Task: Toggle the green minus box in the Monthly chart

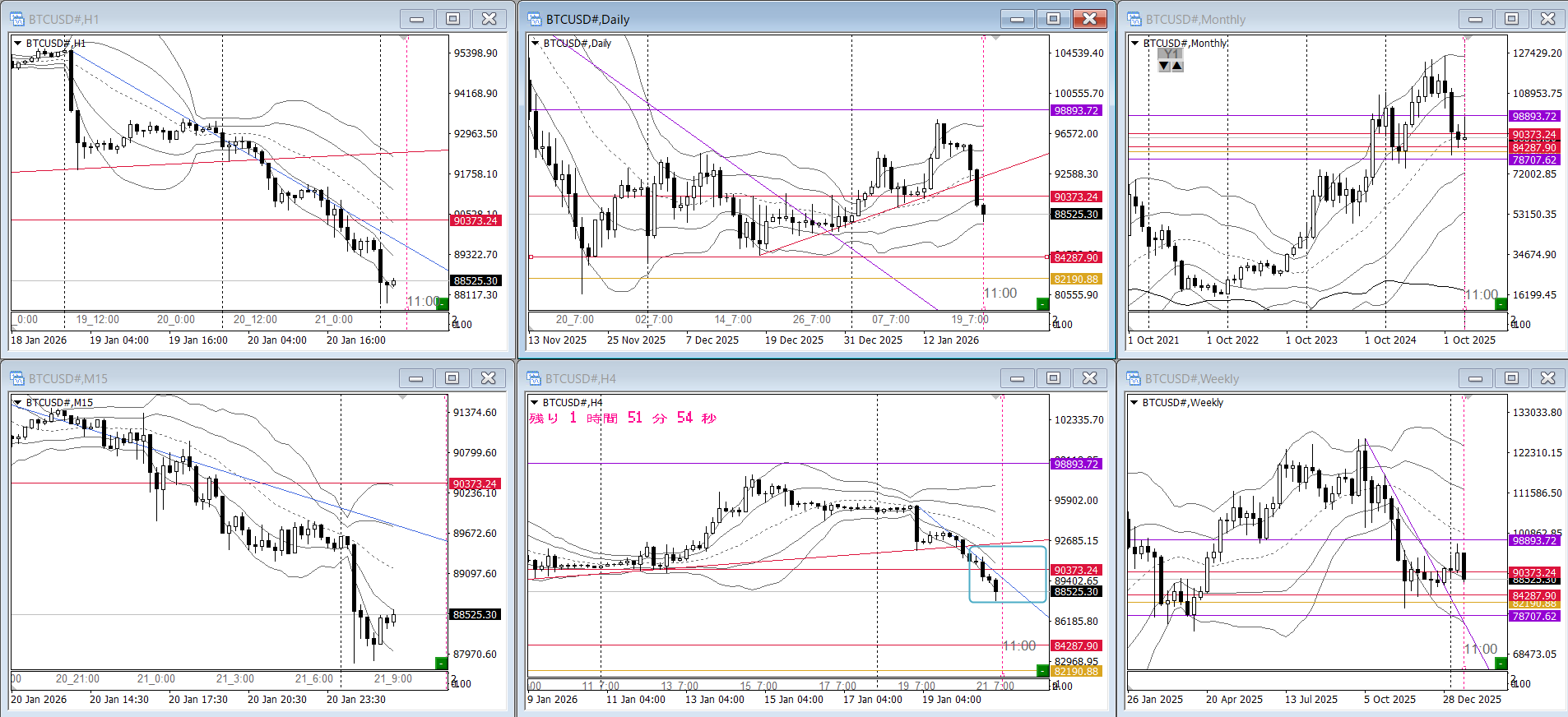Action: pyautogui.click(x=1501, y=304)
